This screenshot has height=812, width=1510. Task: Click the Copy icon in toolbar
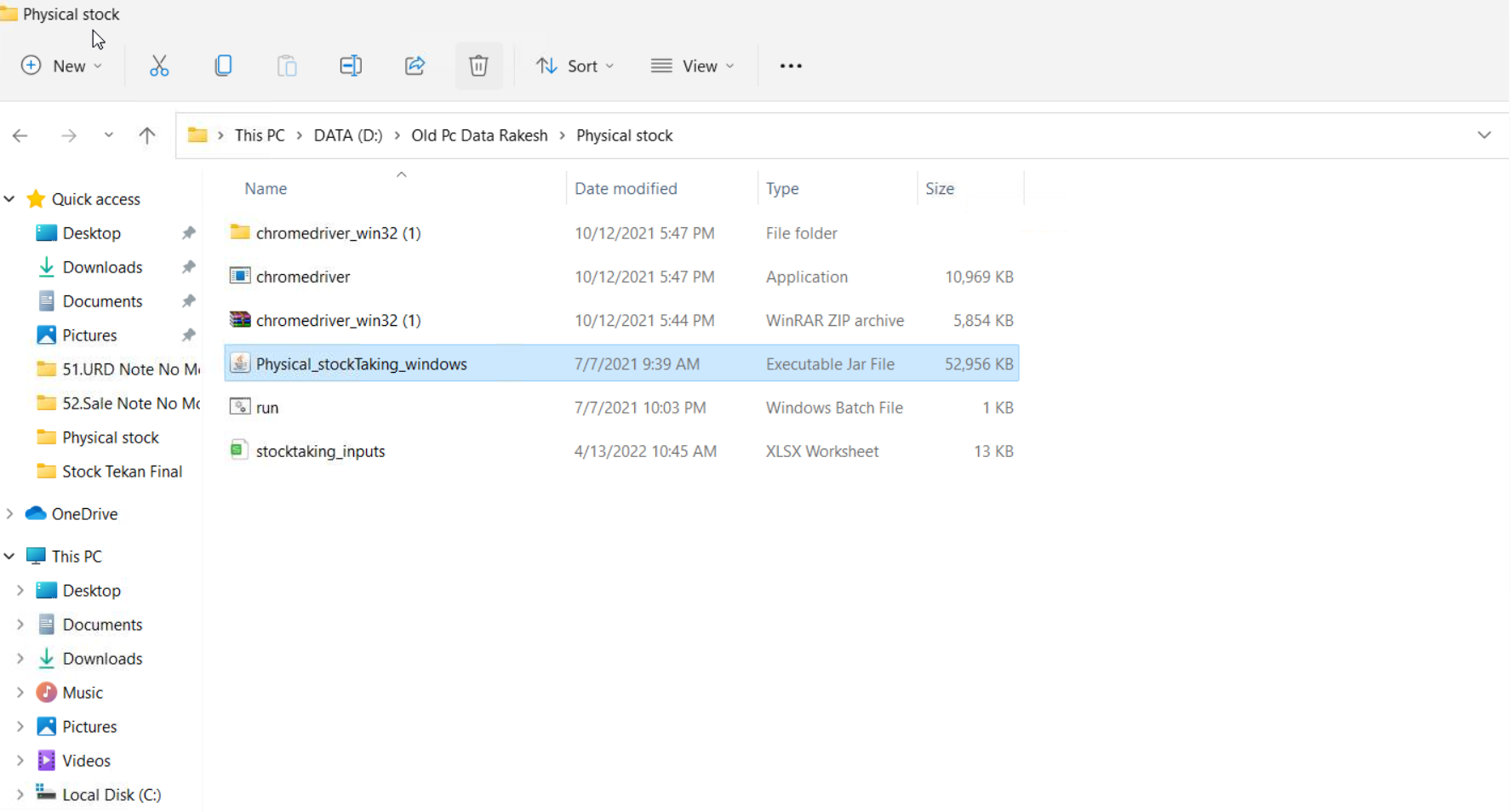[223, 66]
